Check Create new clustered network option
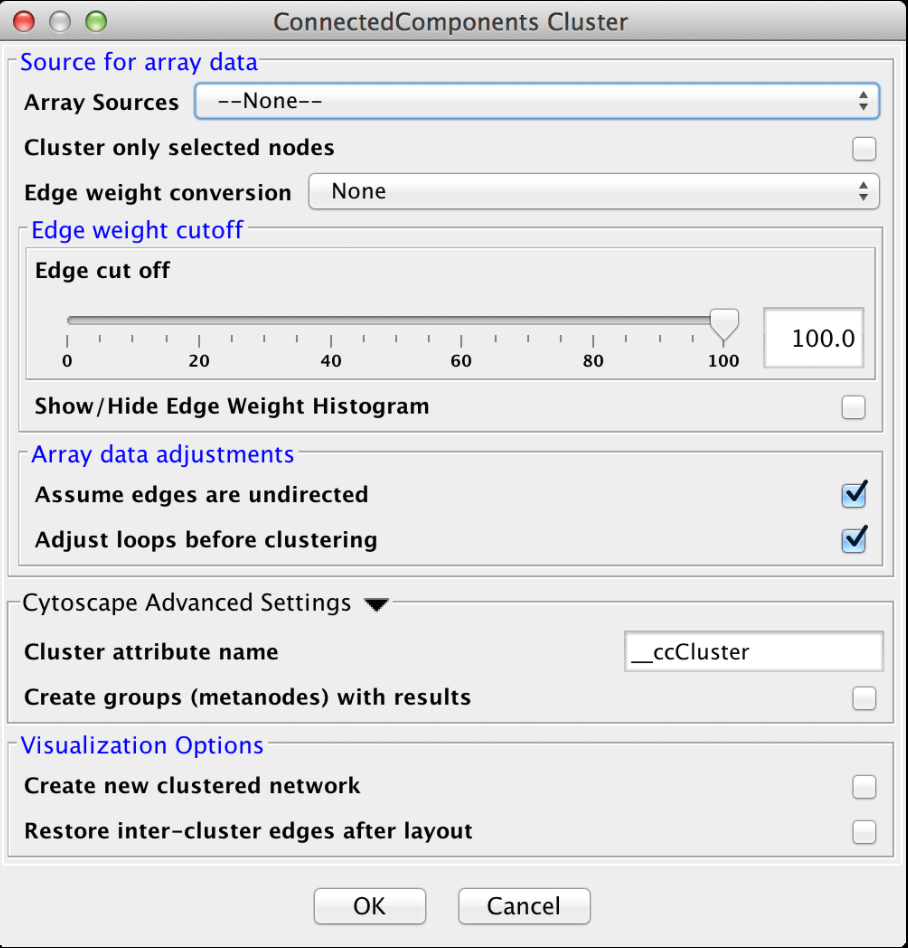Viewport: 908px width, 948px height. (x=863, y=787)
